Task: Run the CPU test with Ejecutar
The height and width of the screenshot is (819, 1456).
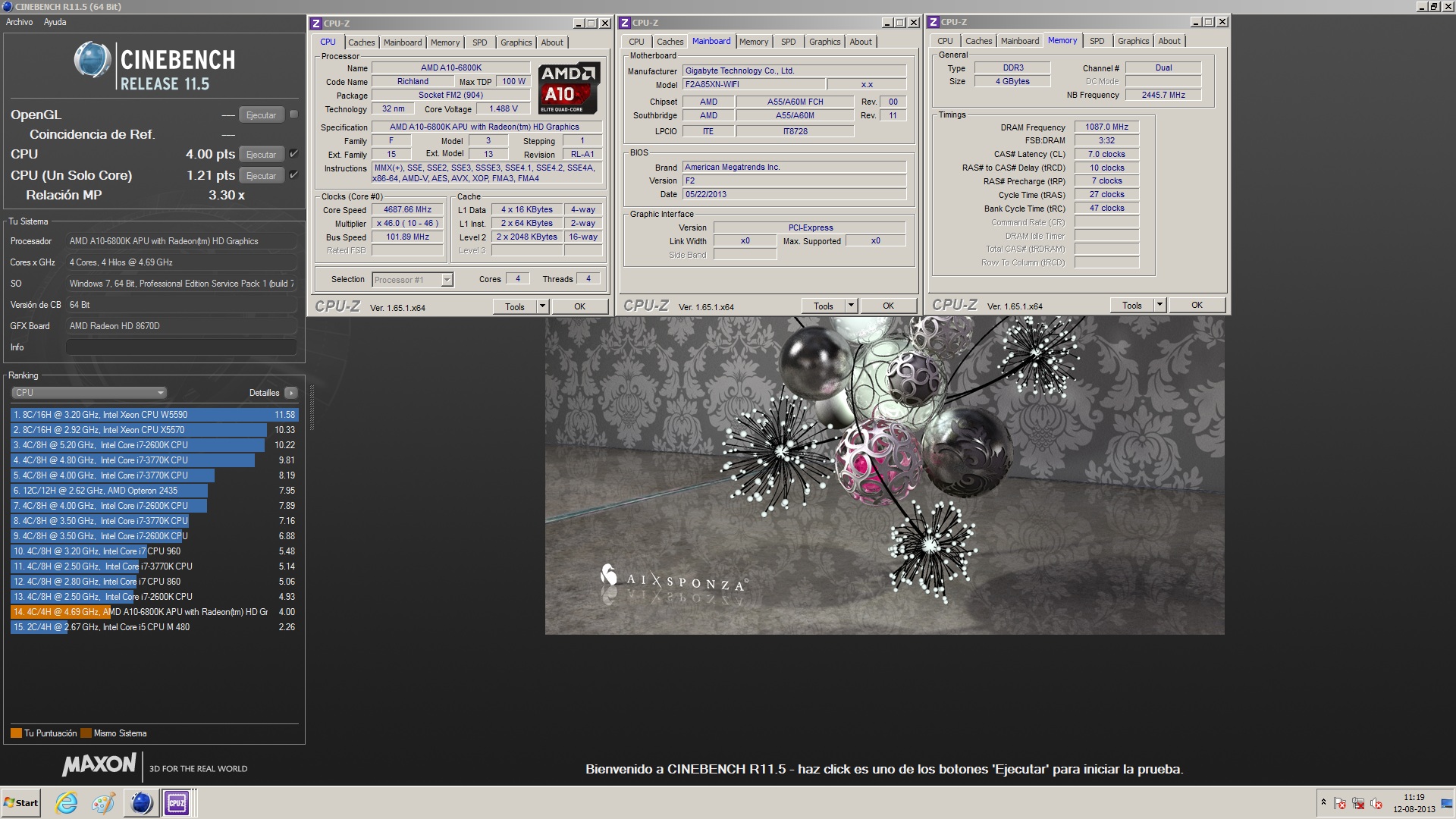Action: click(x=262, y=155)
